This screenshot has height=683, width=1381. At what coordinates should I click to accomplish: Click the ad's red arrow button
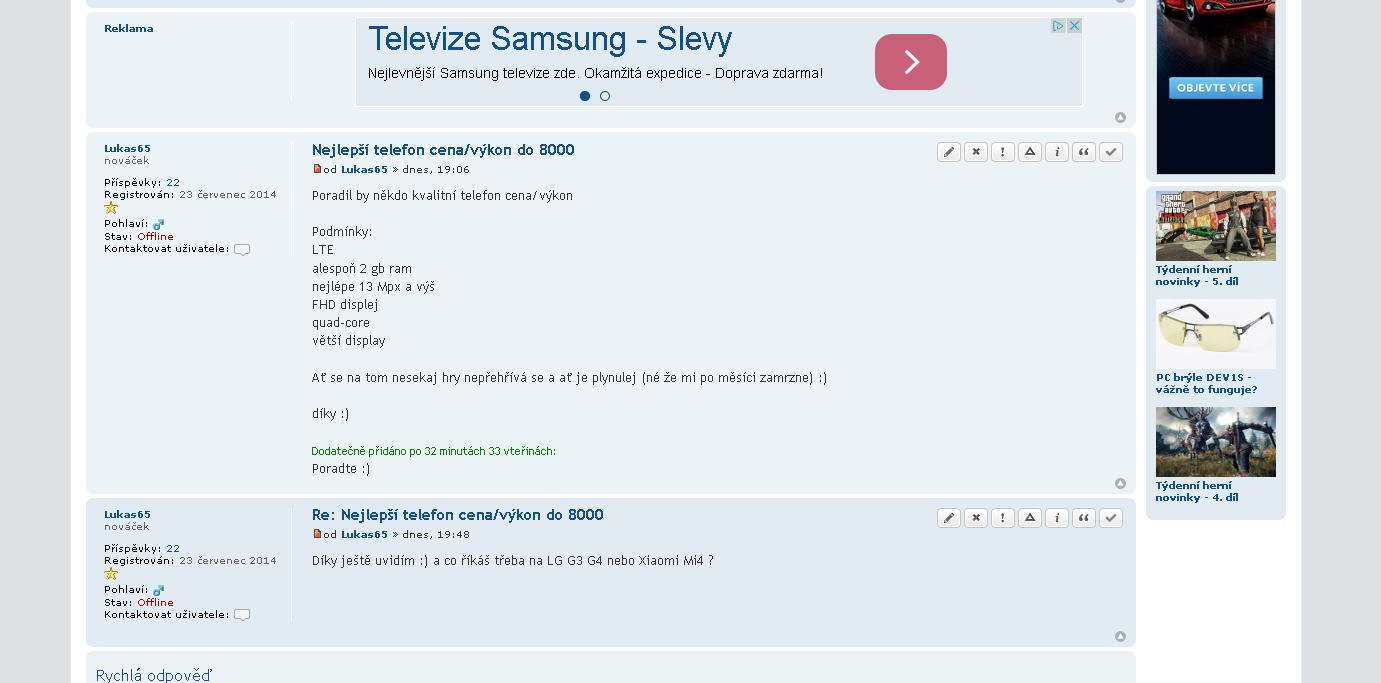pos(911,62)
